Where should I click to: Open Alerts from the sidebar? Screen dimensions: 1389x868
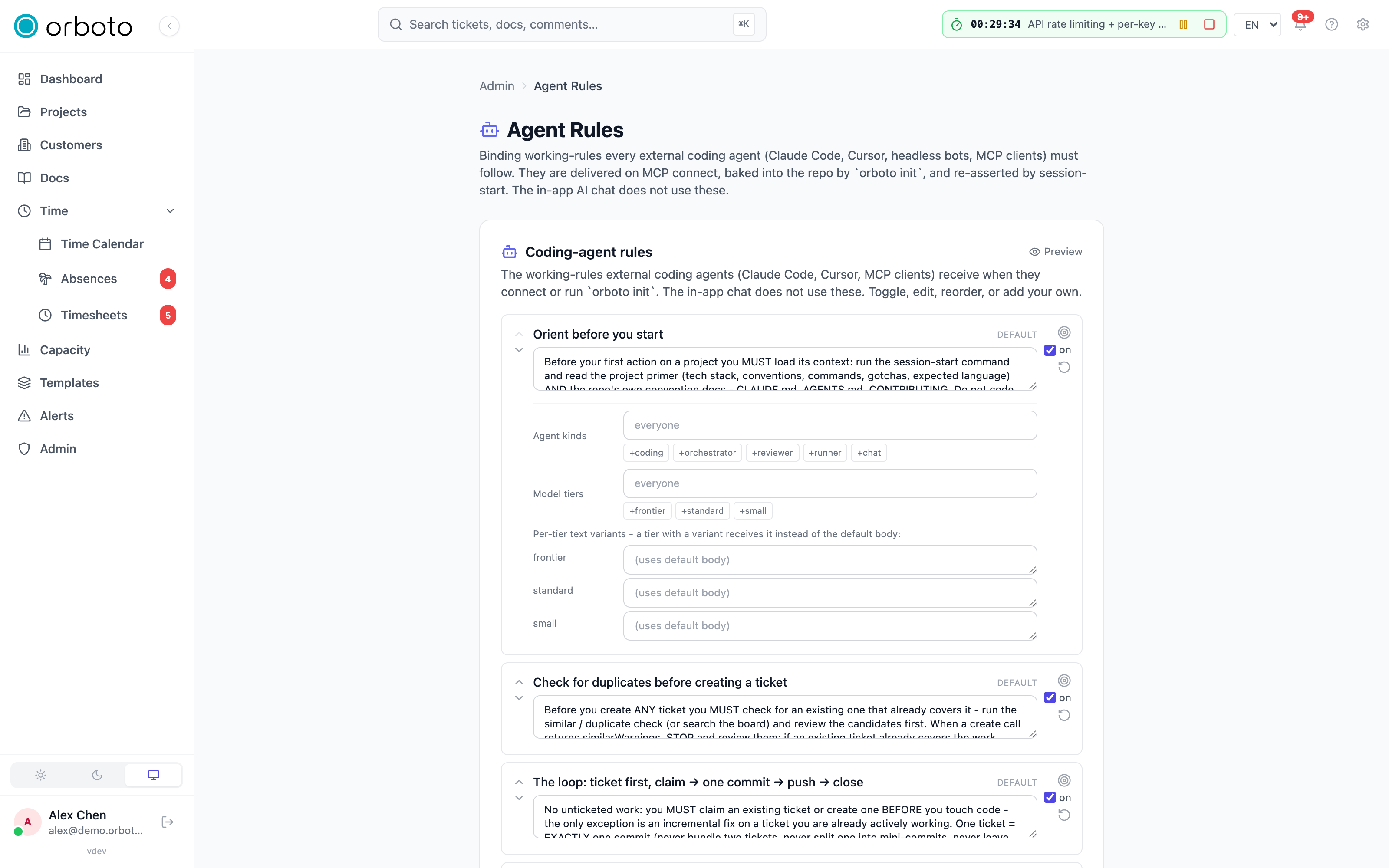pos(96,416)
